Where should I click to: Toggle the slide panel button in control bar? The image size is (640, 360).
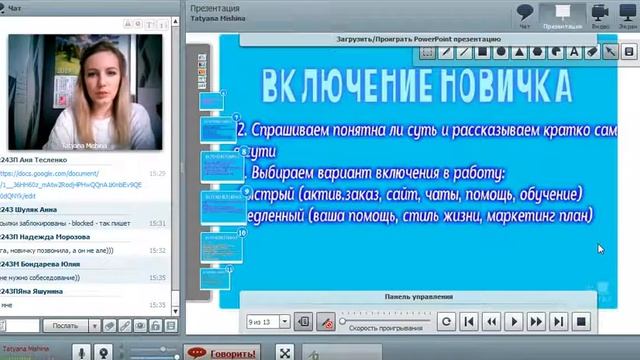click(x=303, y=322)
